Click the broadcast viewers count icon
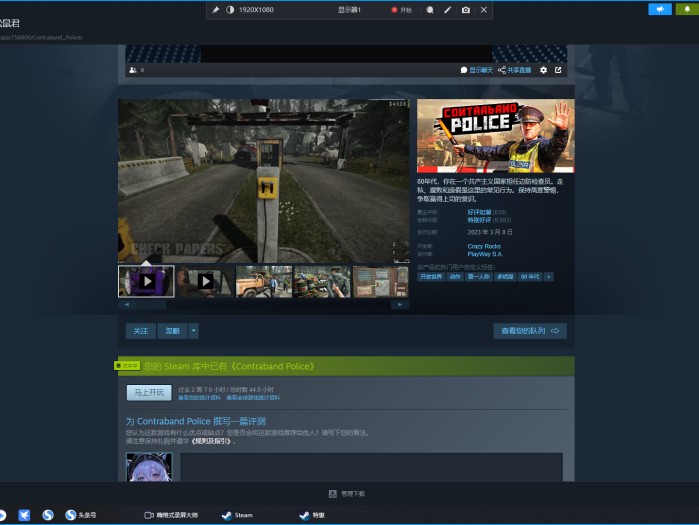The width and height of the screenshot is (699, 525). pyautogui.click(x=133, y=70)
